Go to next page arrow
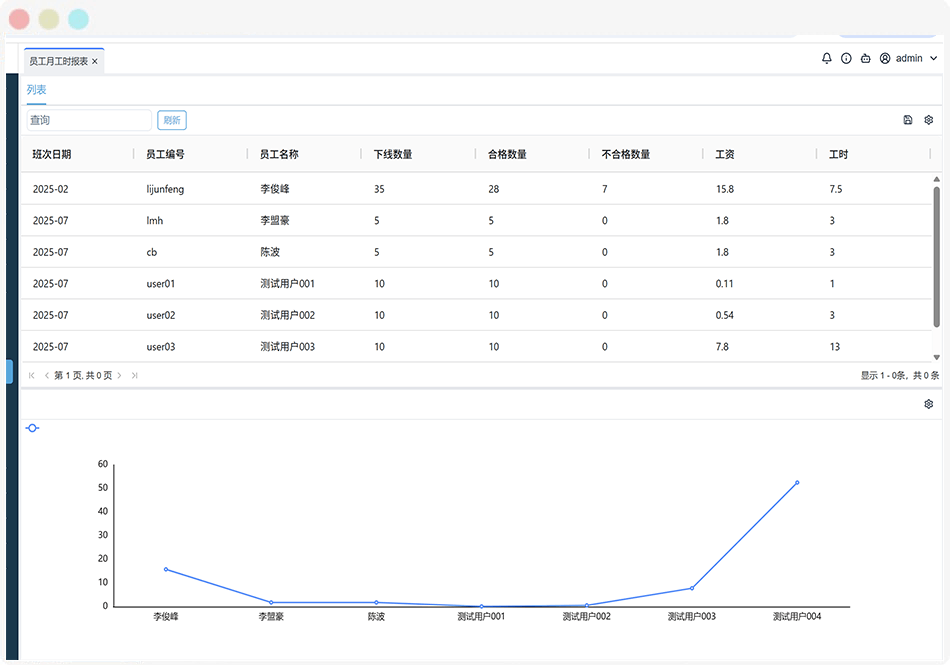The width and height of the screenshot is (950, 665). click(119, 376)
